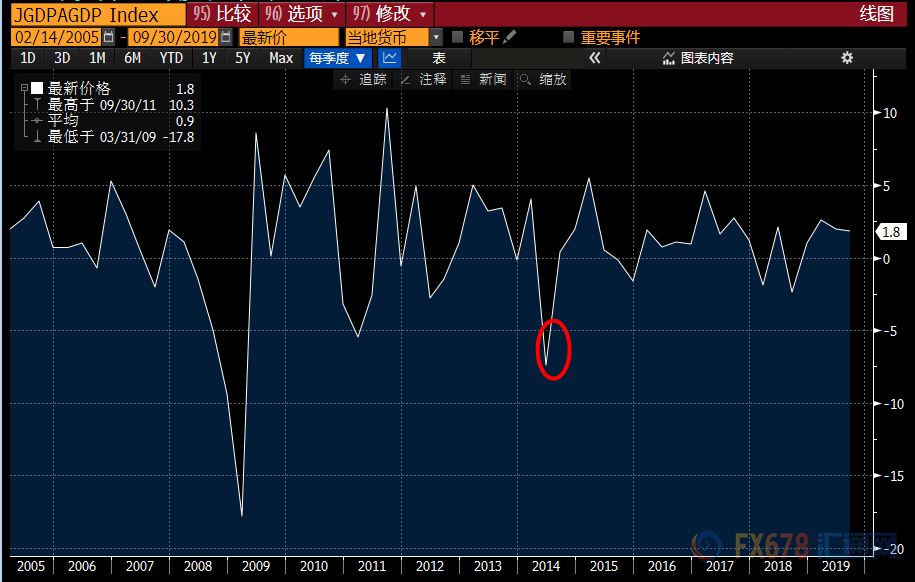Activate the 缩放 zoom magnifier tool

(544, 79)
